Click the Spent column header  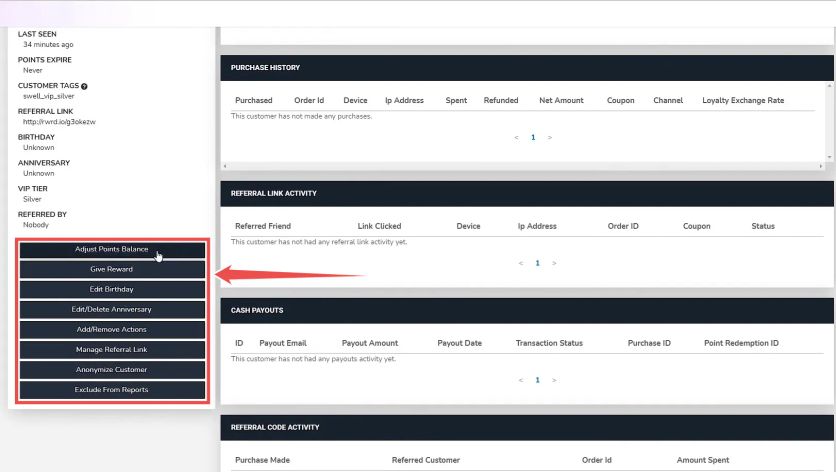point(456,100)
